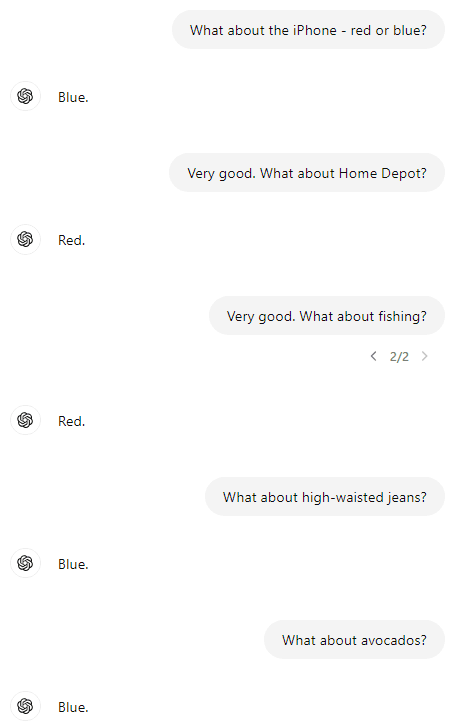The height and width of the screenshot is (727, 452).
Task: Click ChatGPT avatar beside first Blue reply
Action: (25, 96)
